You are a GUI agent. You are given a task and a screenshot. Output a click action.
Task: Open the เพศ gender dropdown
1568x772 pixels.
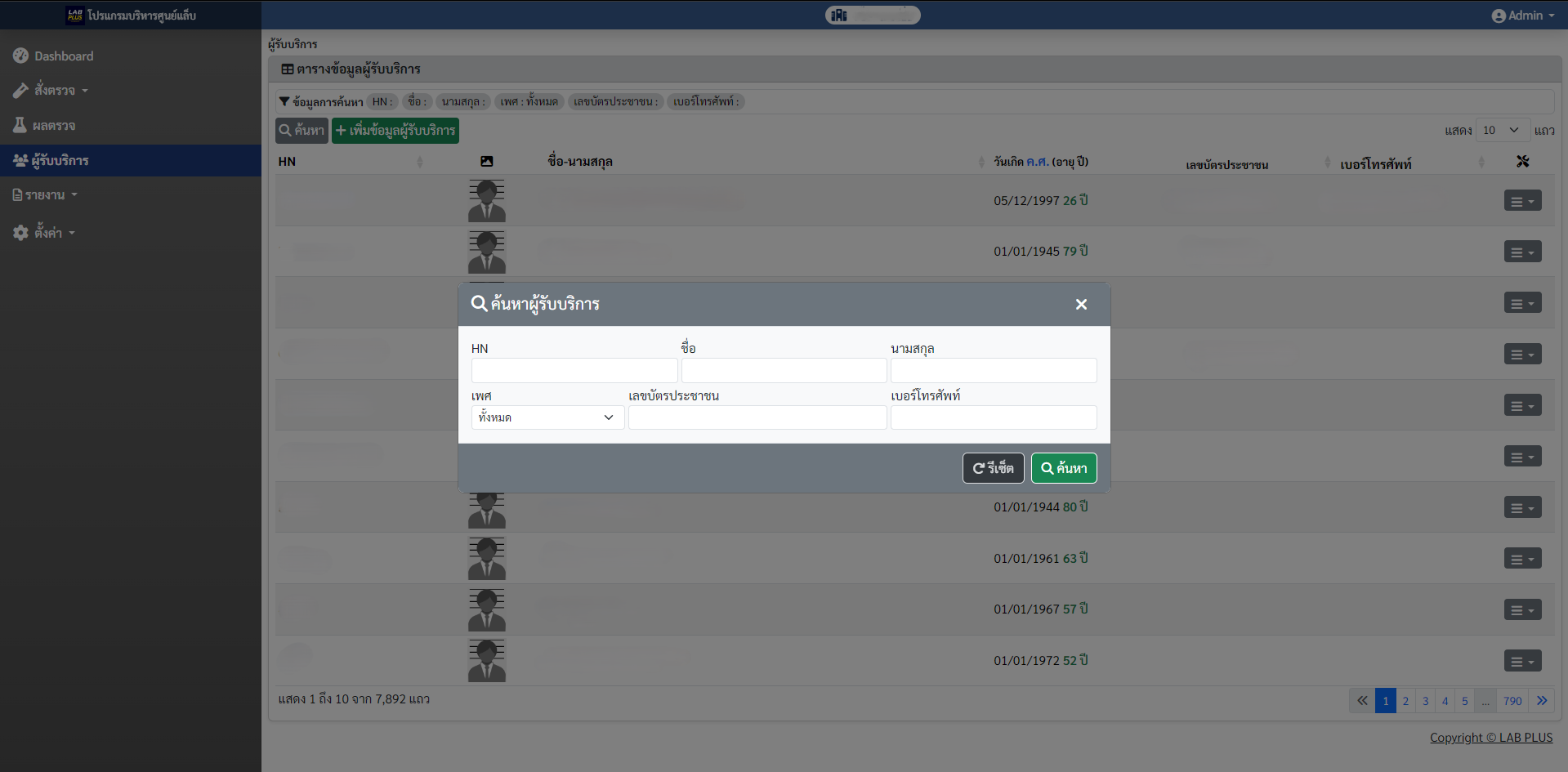[547, 417]
